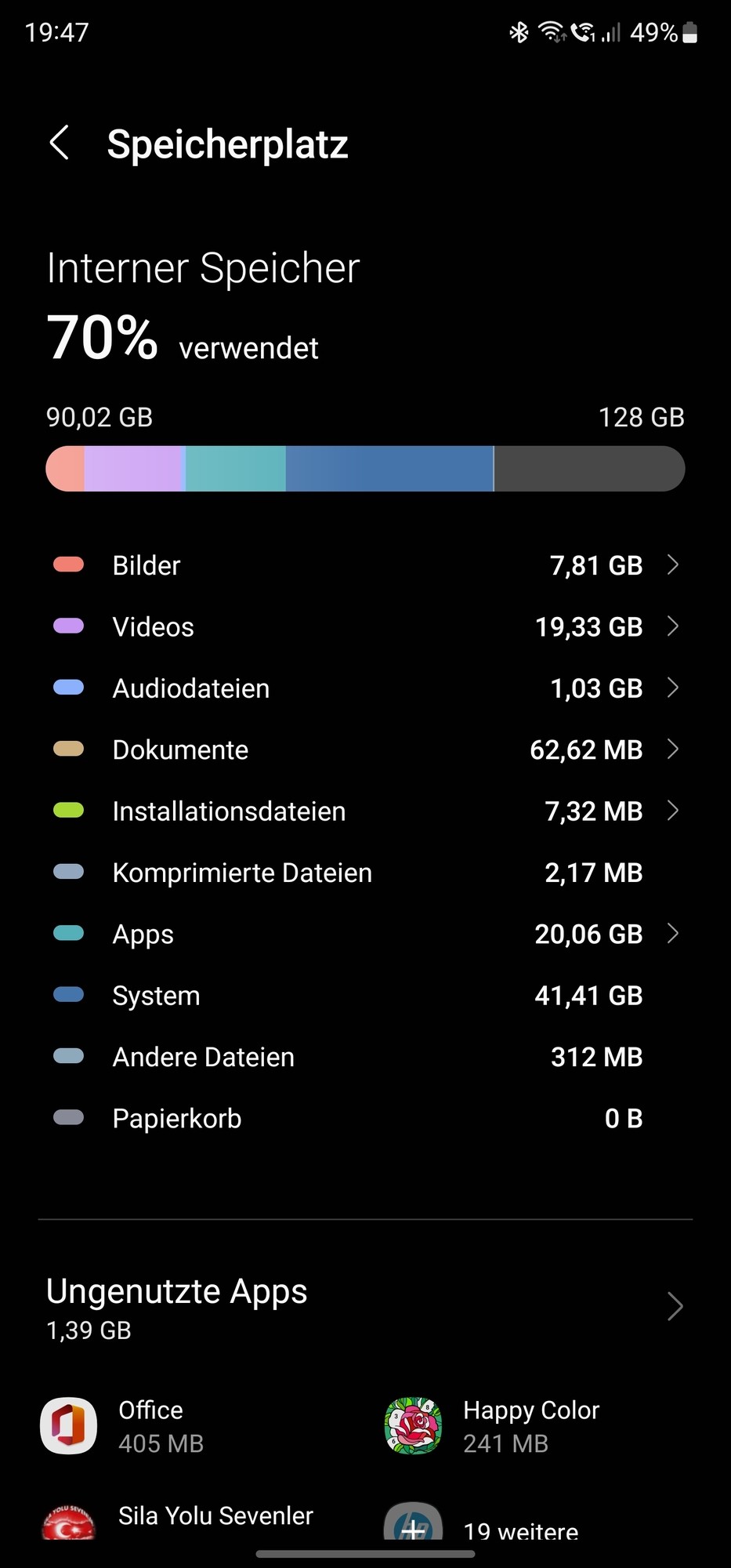Tap the dark blue System segment in storage bar
Viewport: 731px width, 1568px height.
click(389, 469)
